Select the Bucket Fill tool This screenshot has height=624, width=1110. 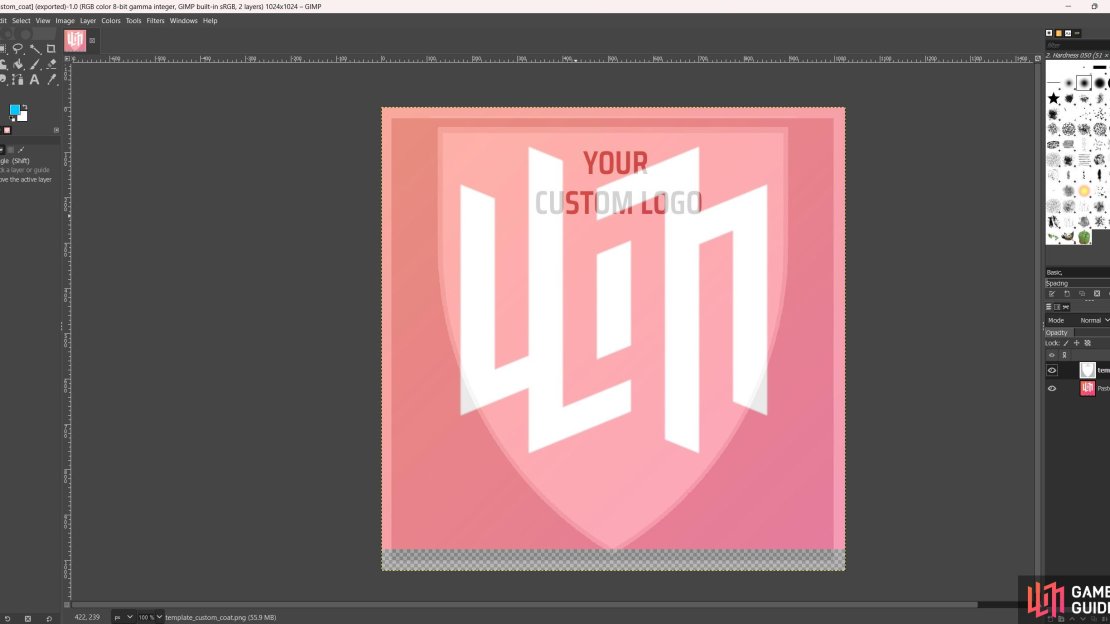point(18,64)
